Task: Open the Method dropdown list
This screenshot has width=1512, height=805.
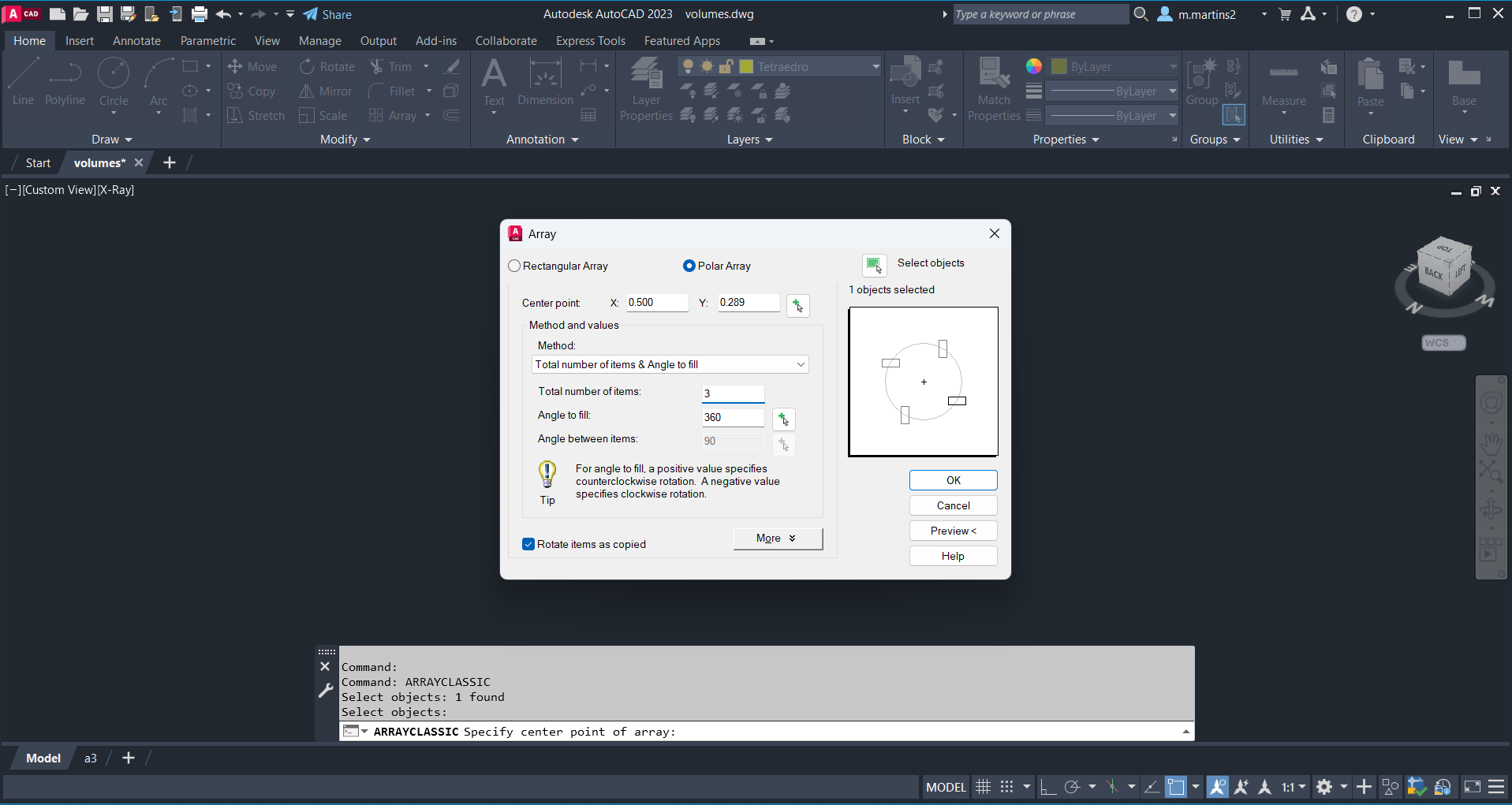Action: 670,364
